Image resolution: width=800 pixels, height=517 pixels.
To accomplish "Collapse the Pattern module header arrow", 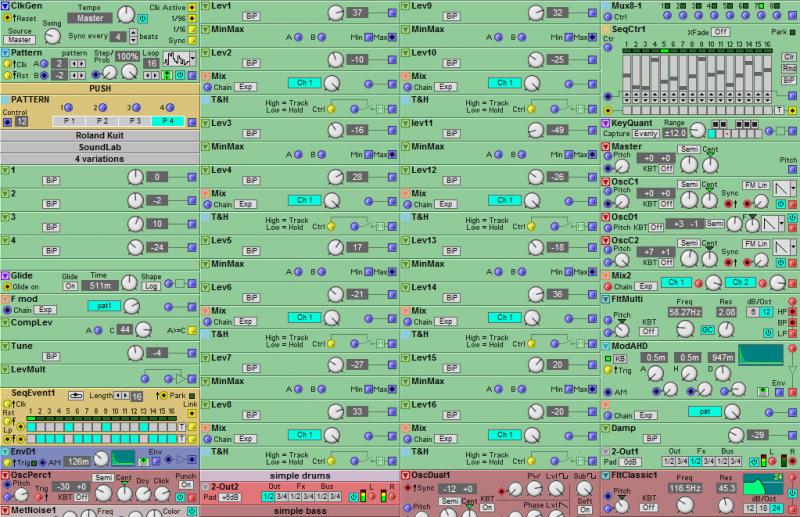I will [5, 53].
